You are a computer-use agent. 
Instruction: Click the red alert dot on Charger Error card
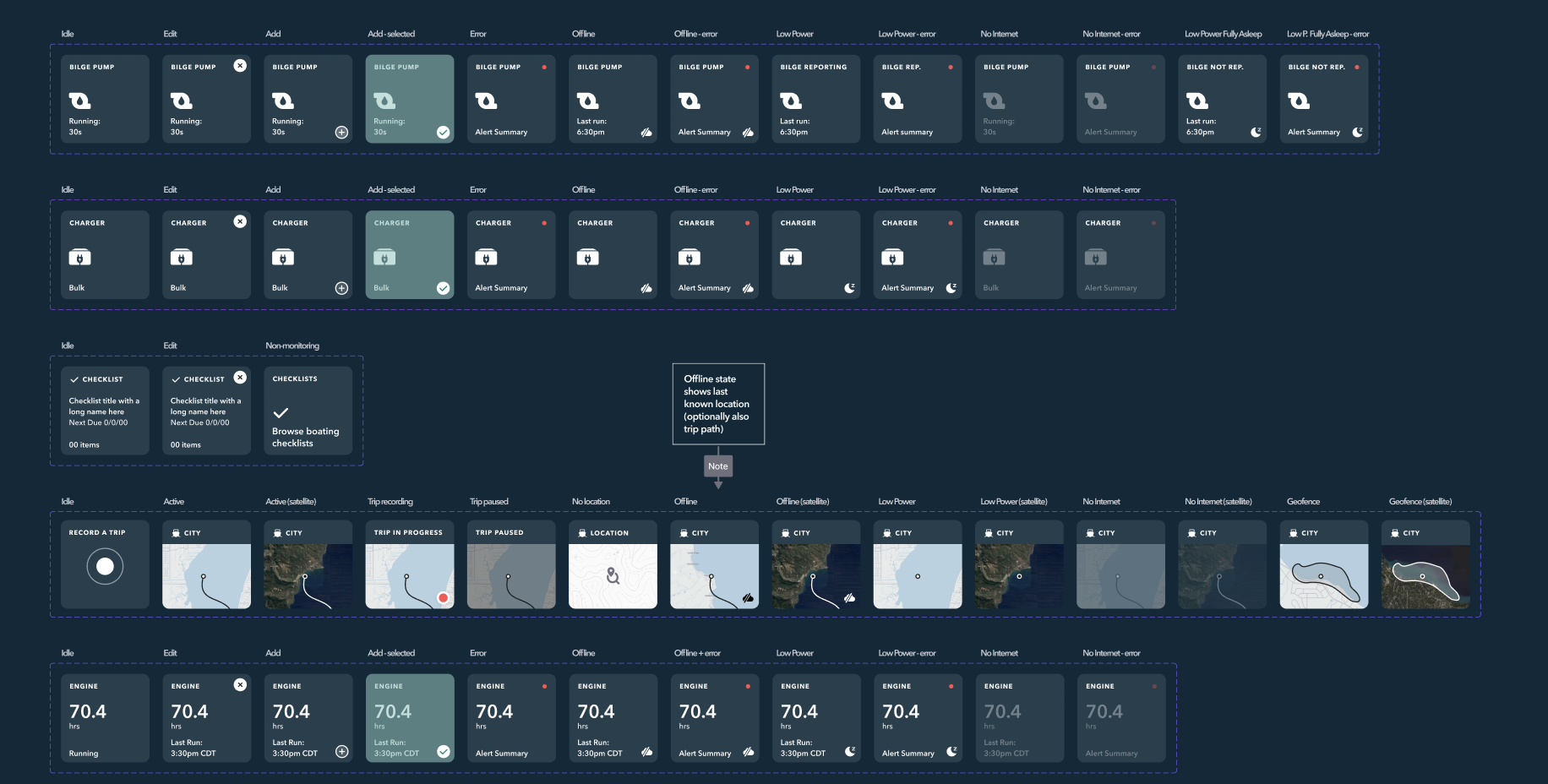(544, 223)
